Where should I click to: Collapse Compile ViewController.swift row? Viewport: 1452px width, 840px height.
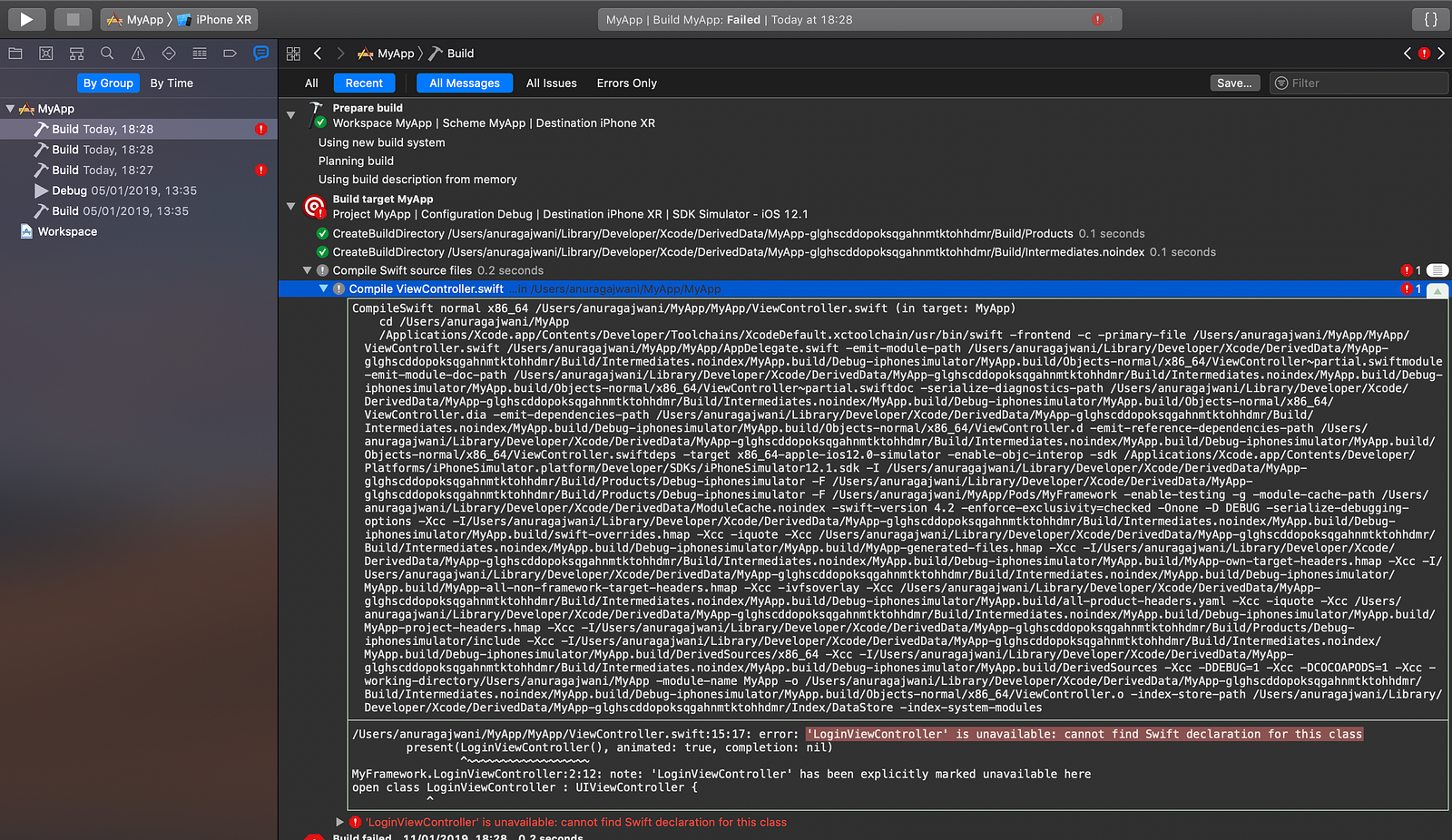323,288
